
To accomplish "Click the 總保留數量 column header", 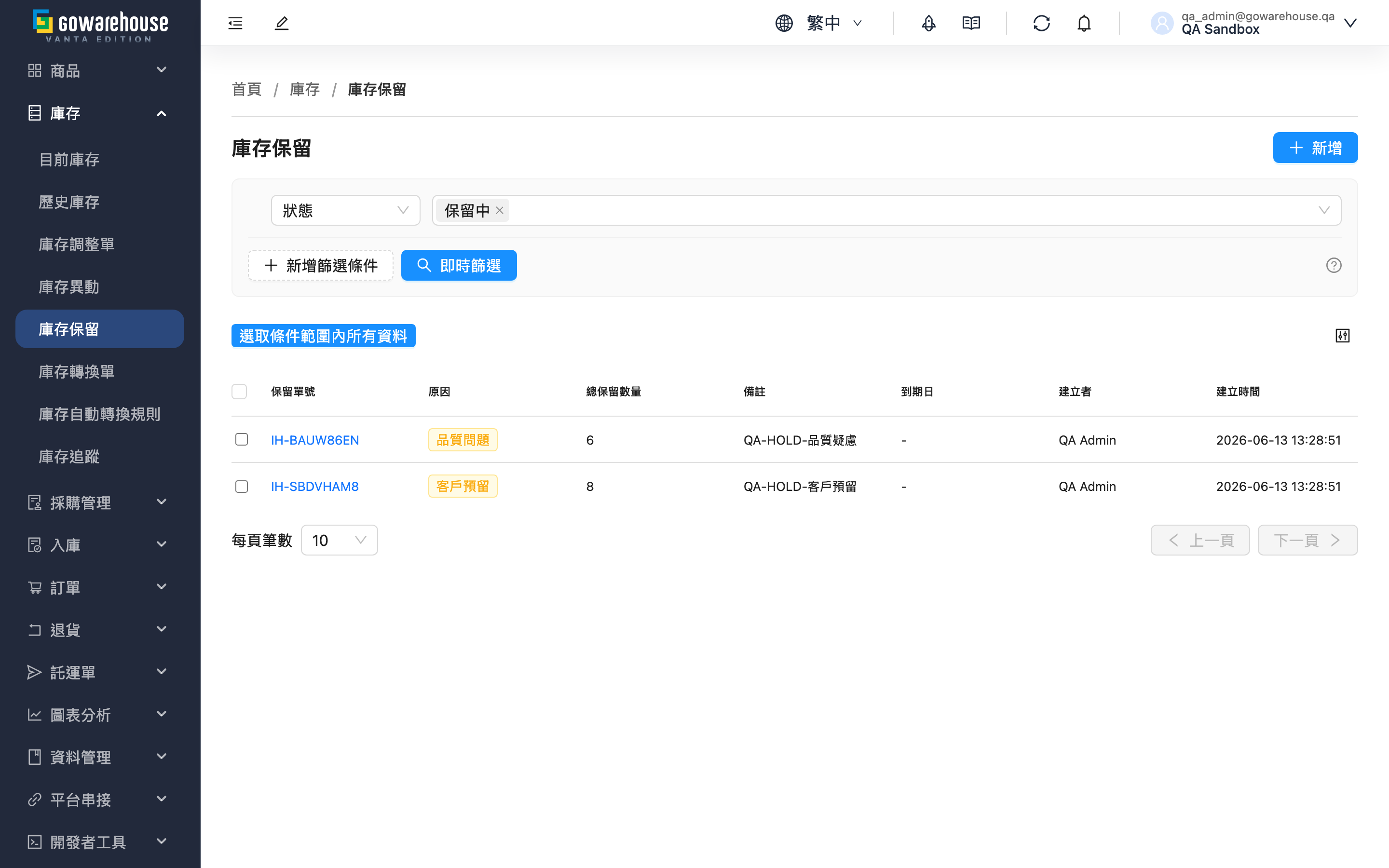I will [x=613, y=392].
